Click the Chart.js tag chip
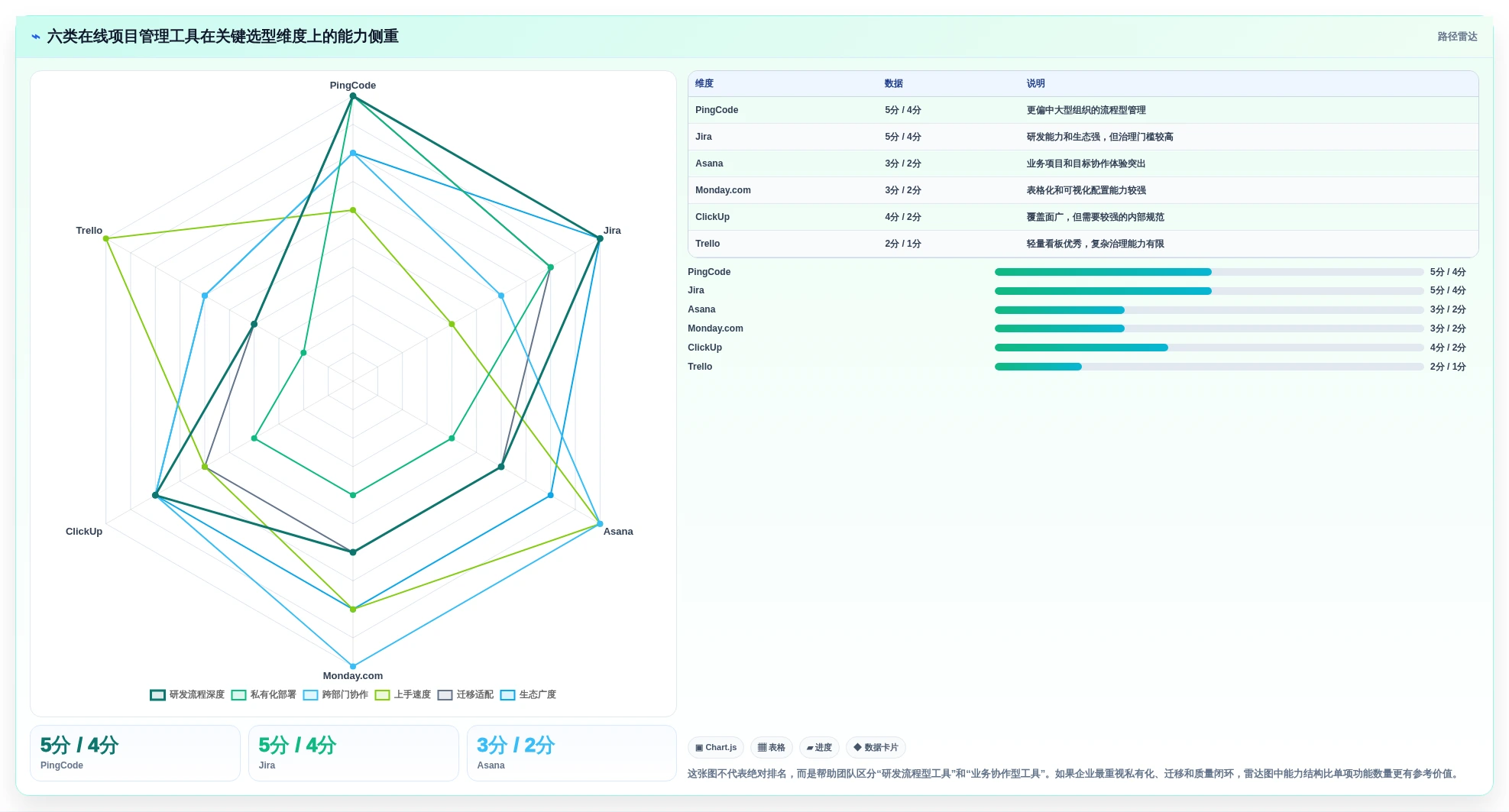This screenshot has height=812, width=1509. (x=716, y=748)
